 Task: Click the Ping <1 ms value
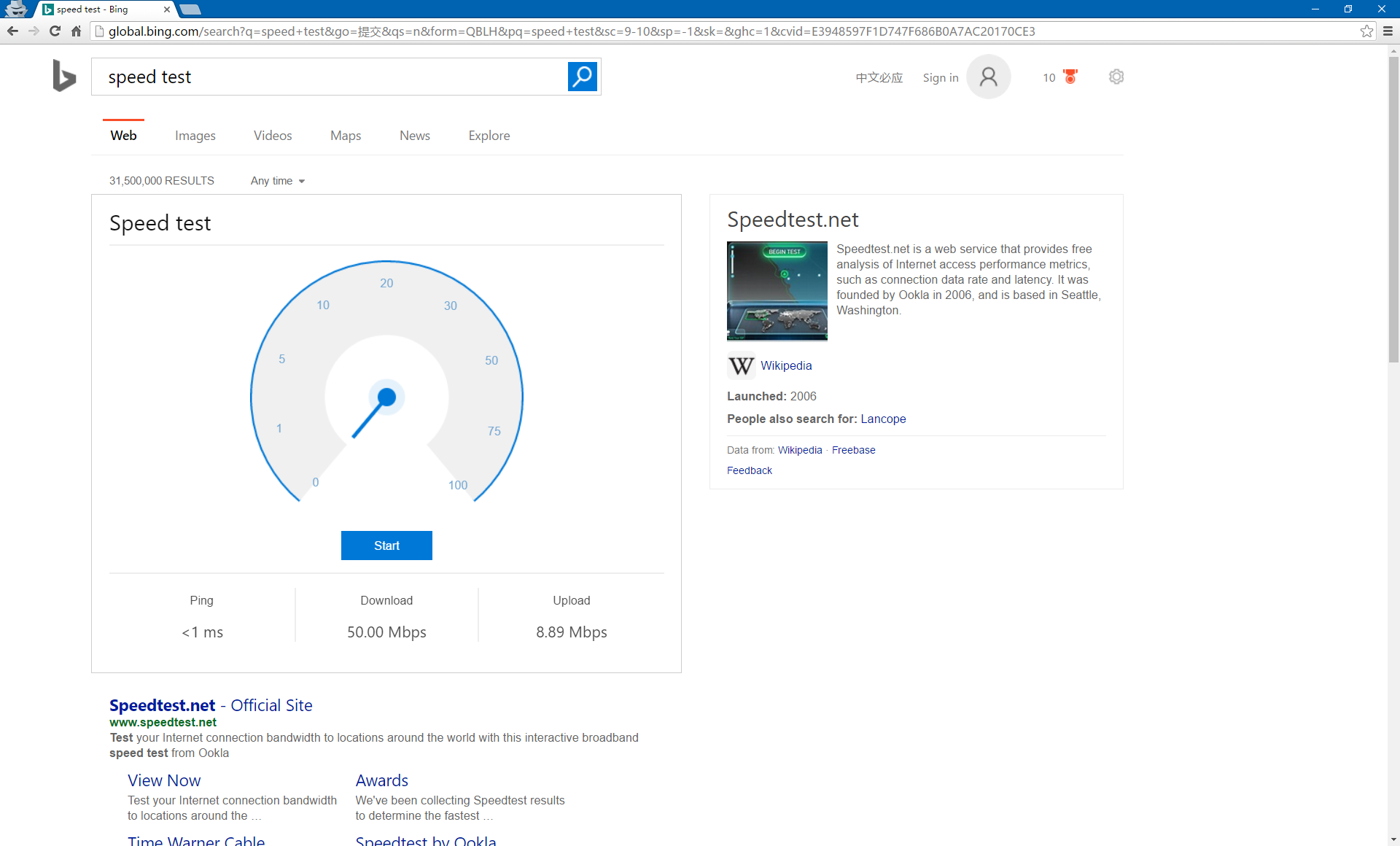(x=202, y=632)
